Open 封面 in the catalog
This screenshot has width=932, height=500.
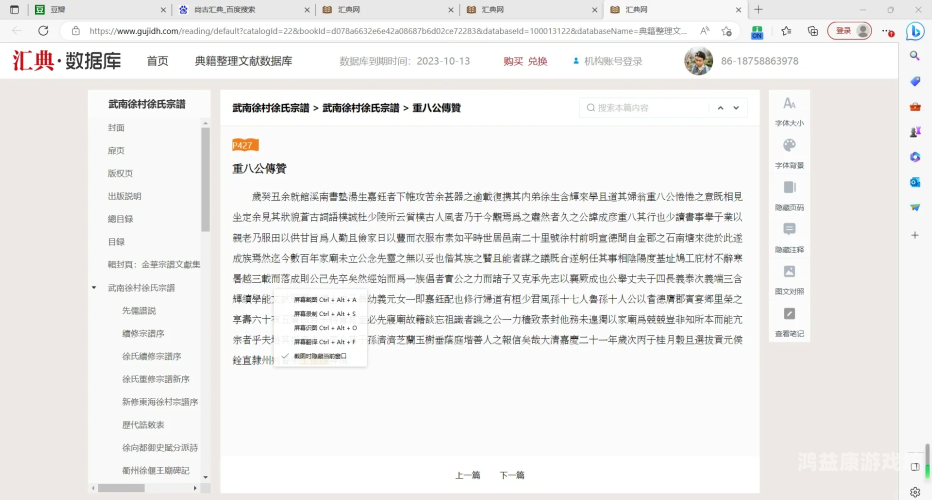pyautogui.click(x=116, y=128)
